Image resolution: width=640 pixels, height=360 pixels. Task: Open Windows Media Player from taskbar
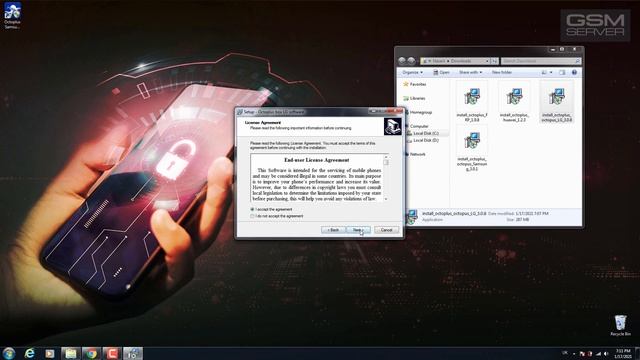[x=50, y=353]
